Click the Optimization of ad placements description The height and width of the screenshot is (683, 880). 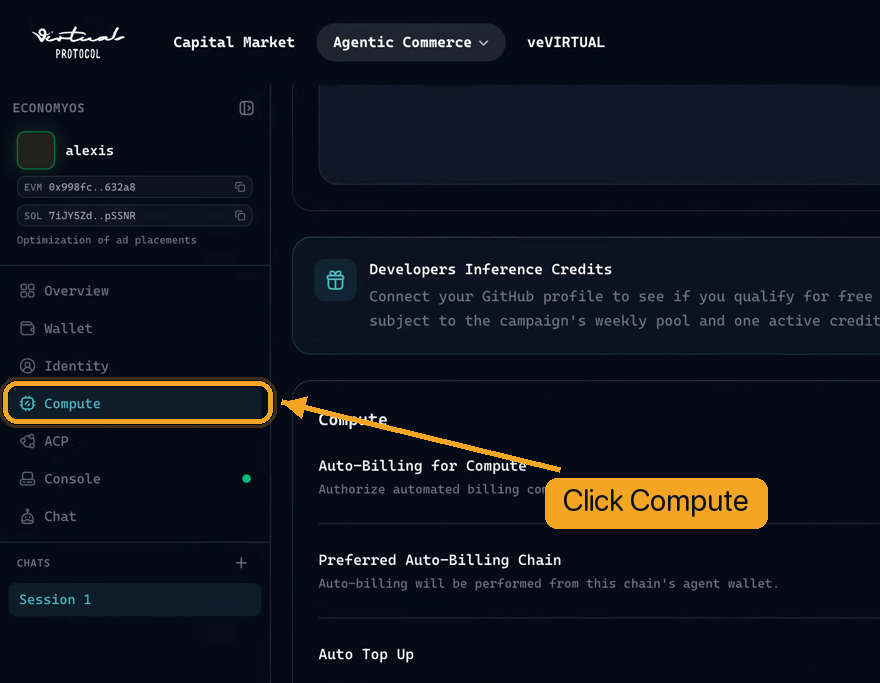[107, 240]
